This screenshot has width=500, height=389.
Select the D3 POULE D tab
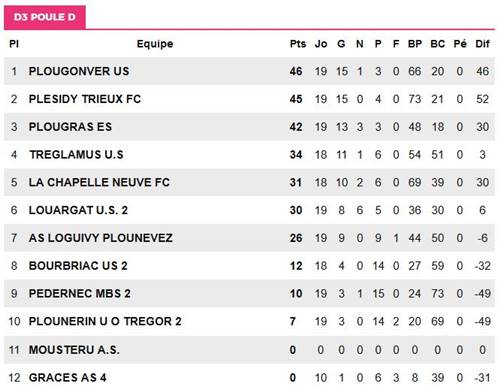click(x=45, y=17)
